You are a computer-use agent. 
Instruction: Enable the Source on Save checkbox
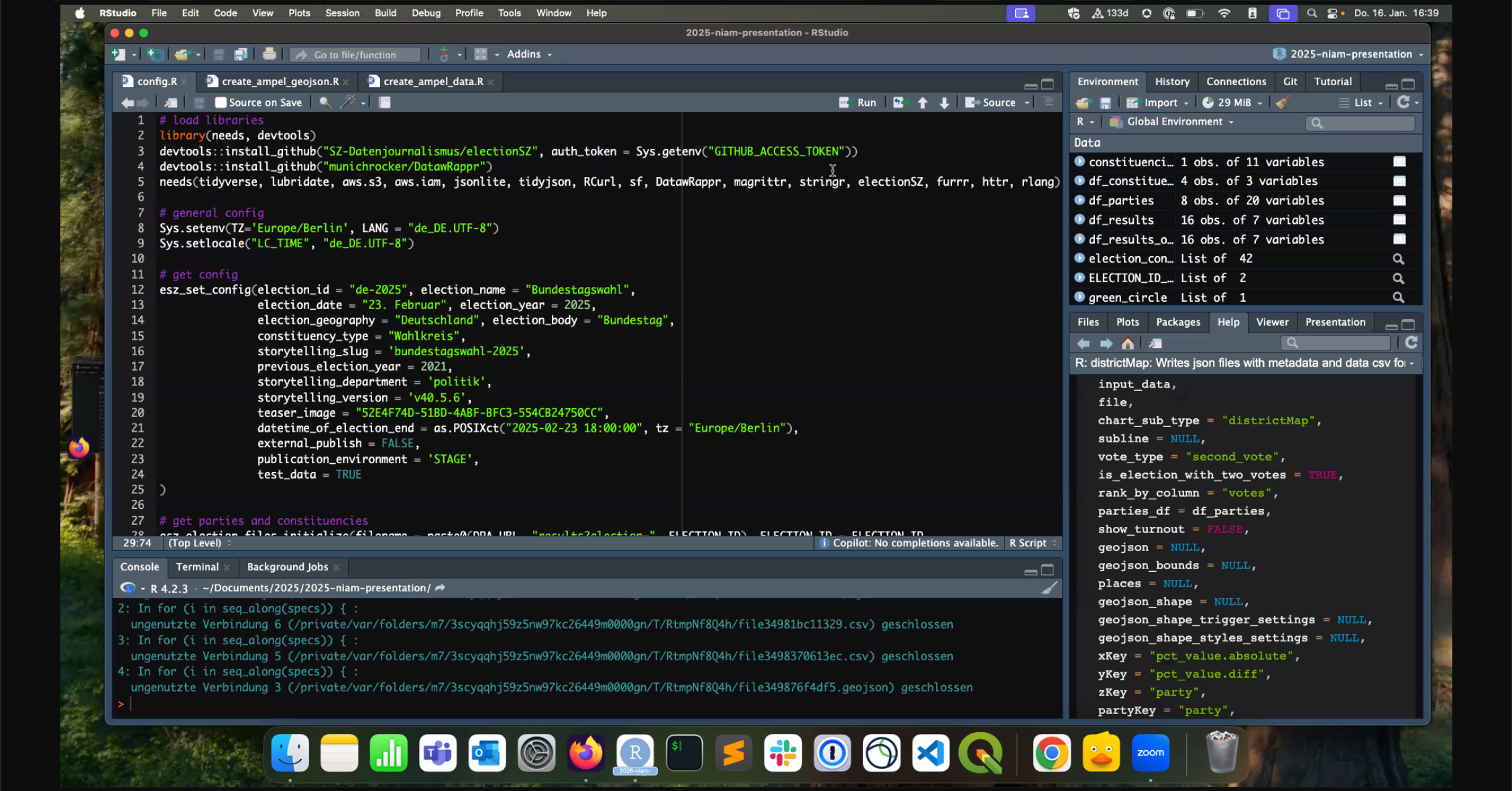click(x=221, y=103)
